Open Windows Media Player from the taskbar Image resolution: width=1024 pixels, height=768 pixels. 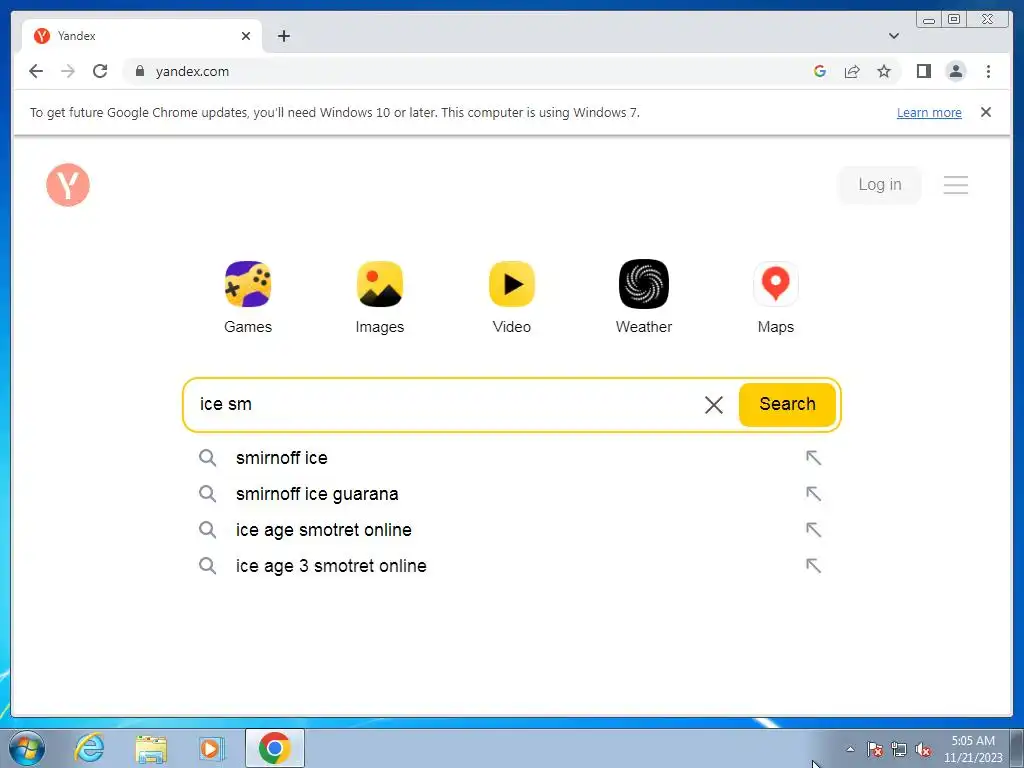click(212, 748)
